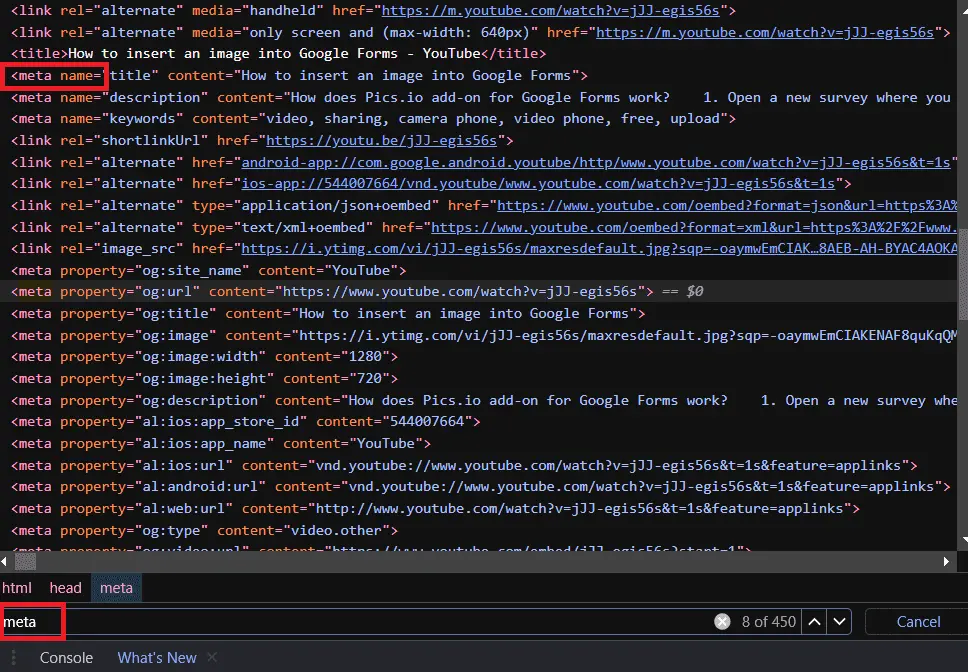Select the og:title meta line
This screenshot has width=968, height=672.
click(328, 313)
